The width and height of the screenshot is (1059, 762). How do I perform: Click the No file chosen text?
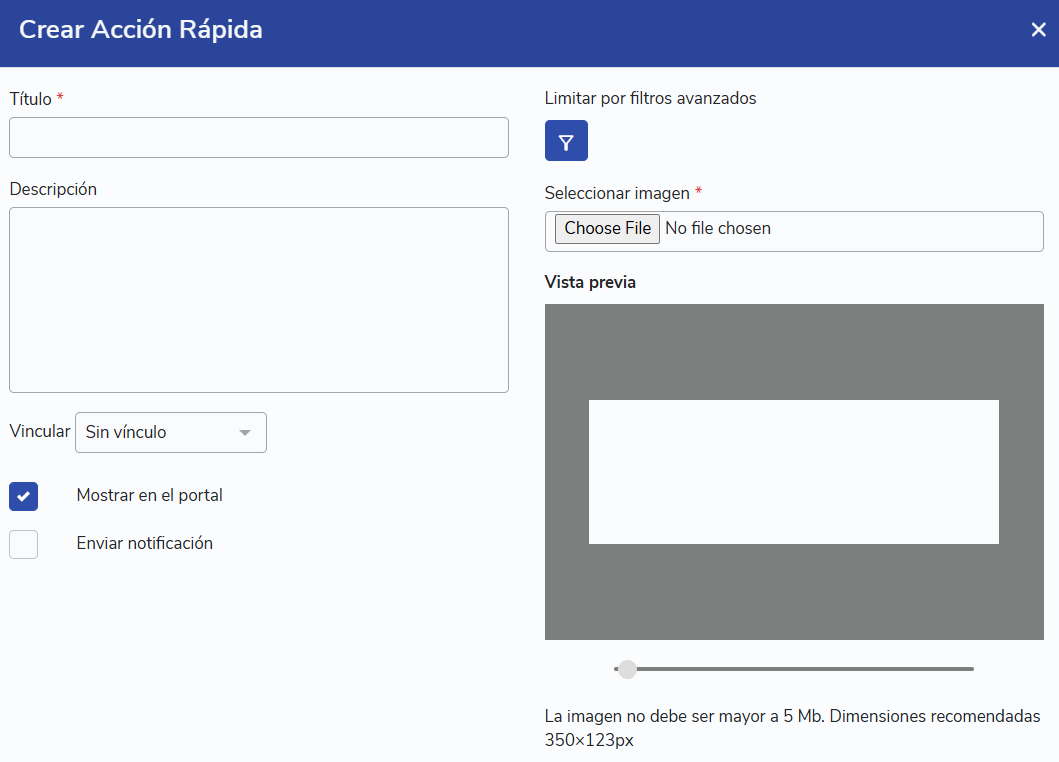tap(717, 229)
